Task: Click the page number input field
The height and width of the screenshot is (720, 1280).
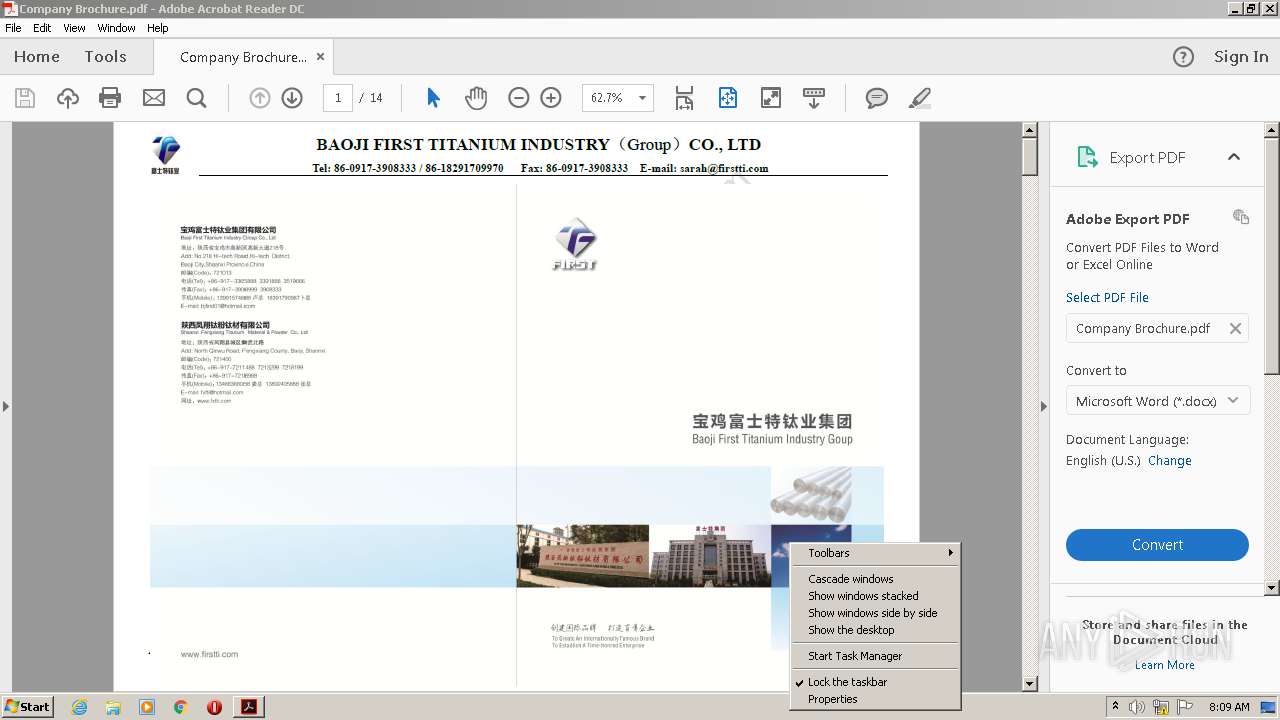Action: tap(338, 98)
